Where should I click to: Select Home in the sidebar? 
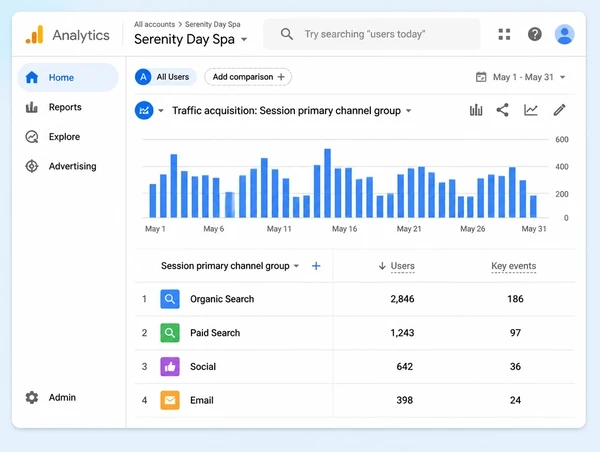[68, 77]
